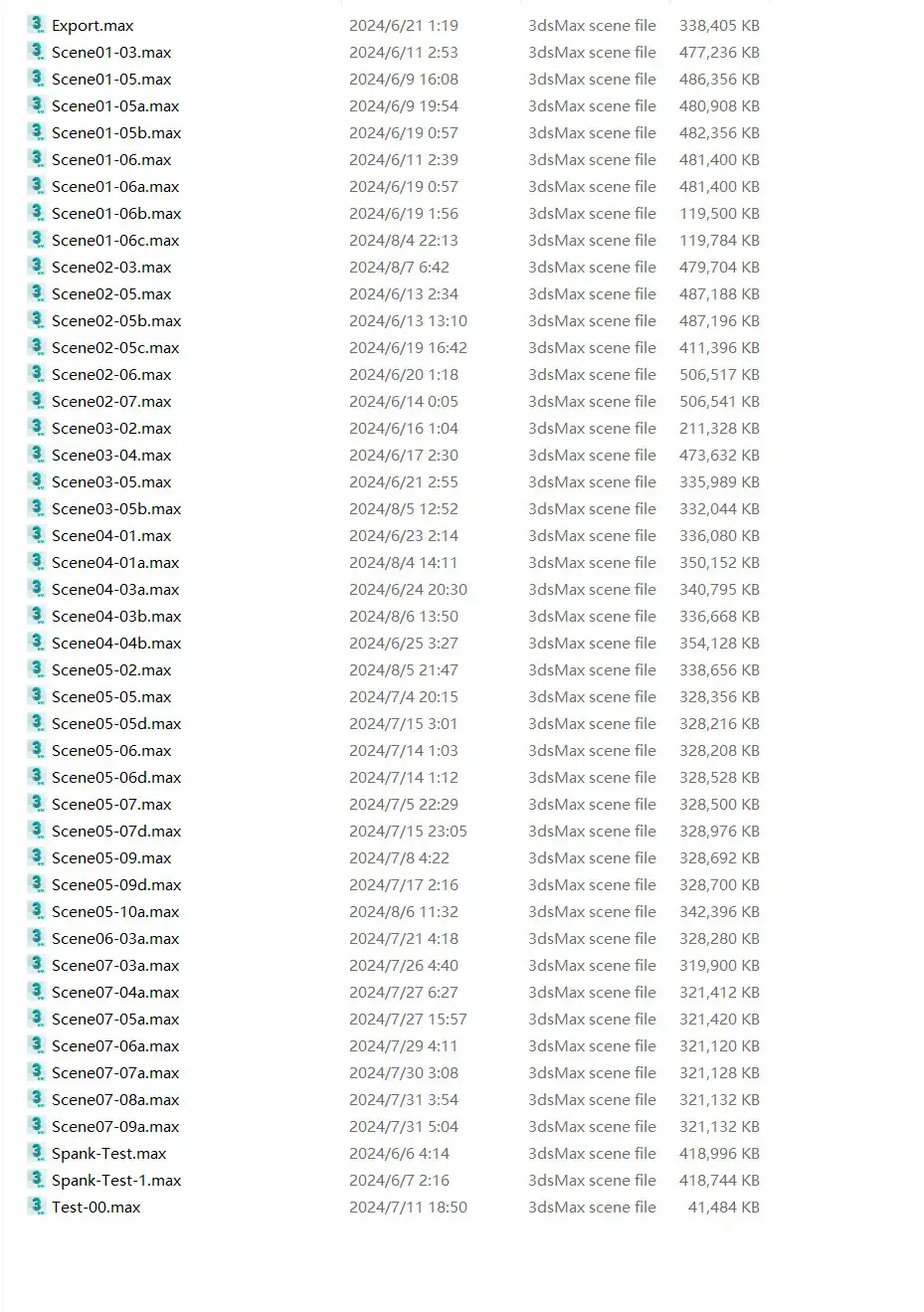Select the file name Scene07-07a.max
This screenshot has height=1312, width=924.
[115, 1073]
